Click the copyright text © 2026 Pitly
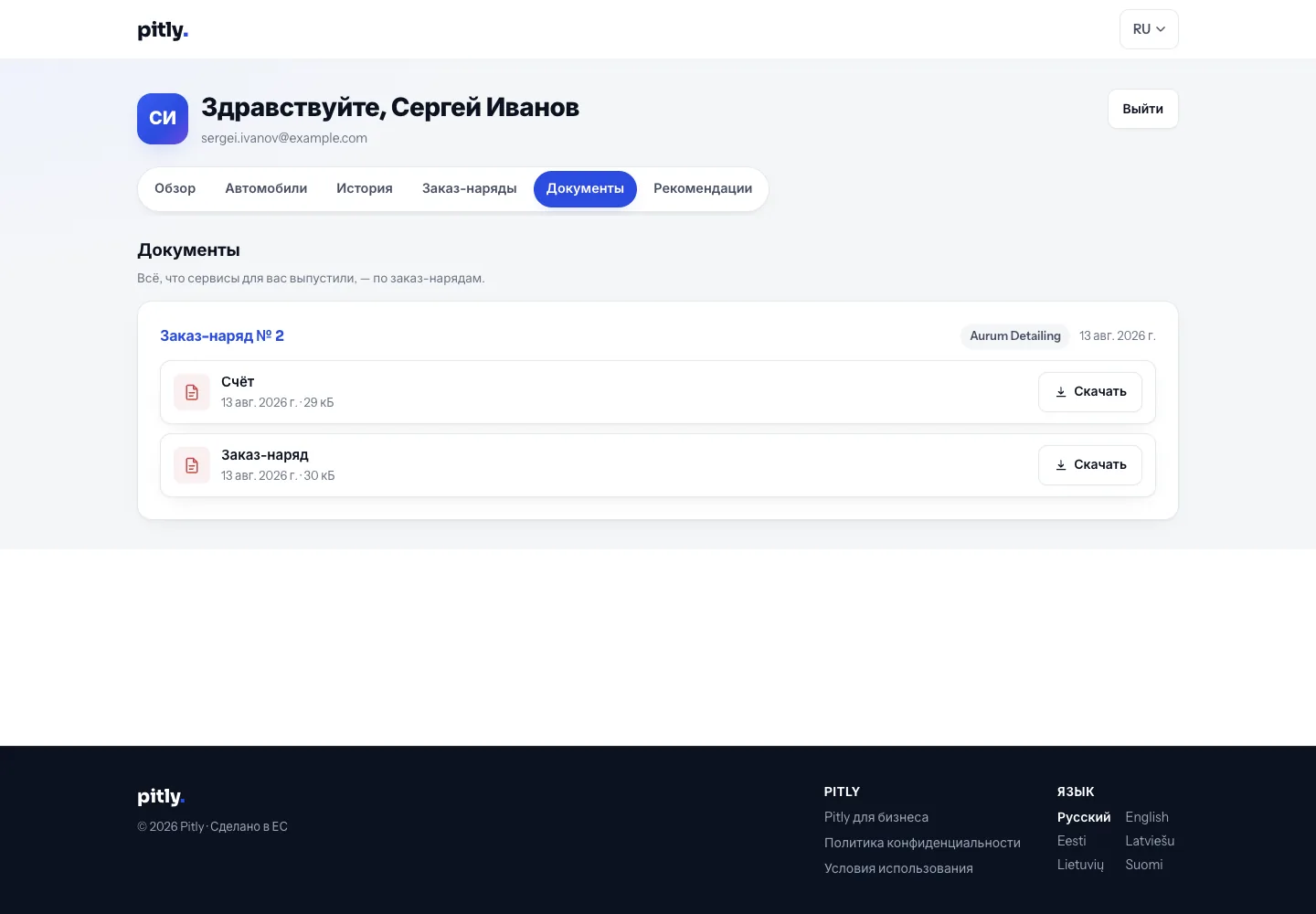The width and height of the screenshot is (1316, 914). [x=171, y=826]
